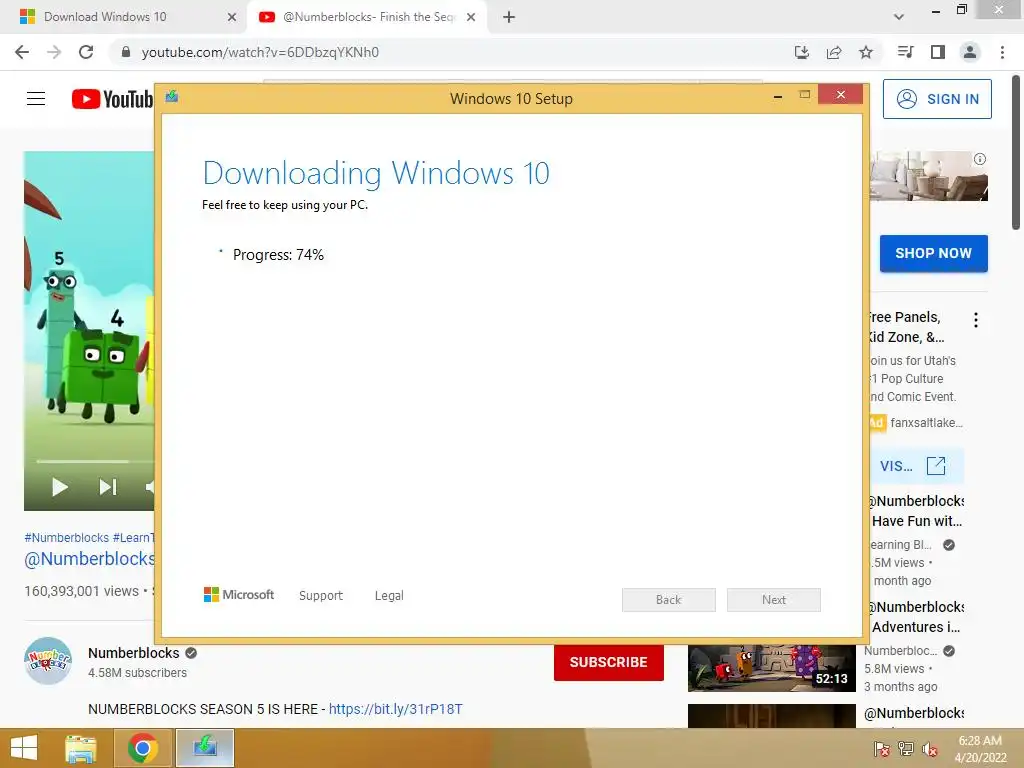The width and height of the screenshot is (1024, 768).
Task: Click the fanxsaltlake ad advertiser name
Action: coord(926,423)
